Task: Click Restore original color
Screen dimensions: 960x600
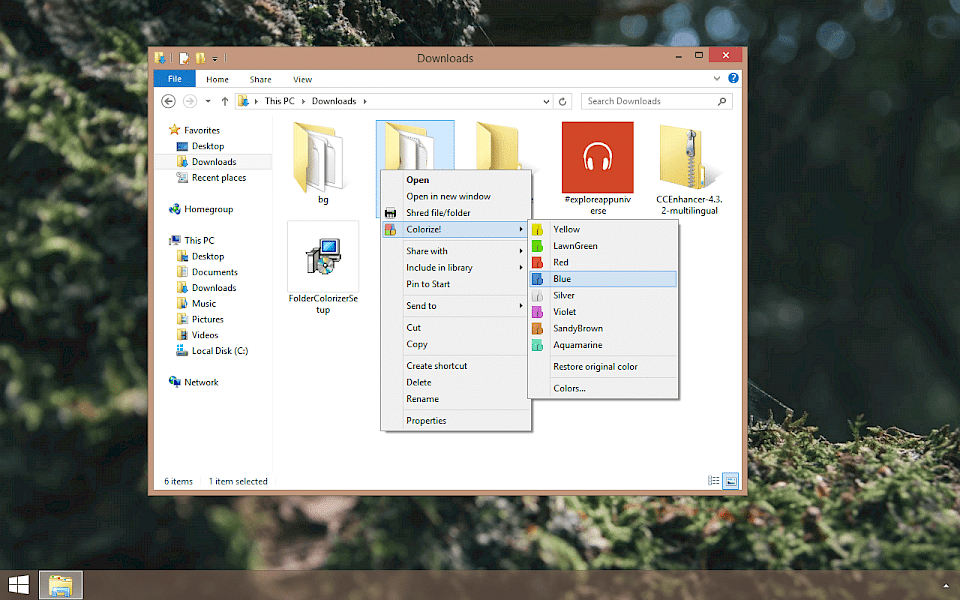Action: coord(603,367)
